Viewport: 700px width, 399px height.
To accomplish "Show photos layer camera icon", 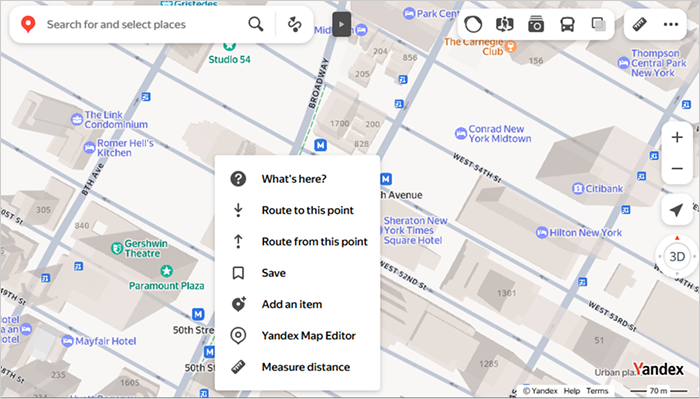I will pyautogui.click(x=536, y=24).
